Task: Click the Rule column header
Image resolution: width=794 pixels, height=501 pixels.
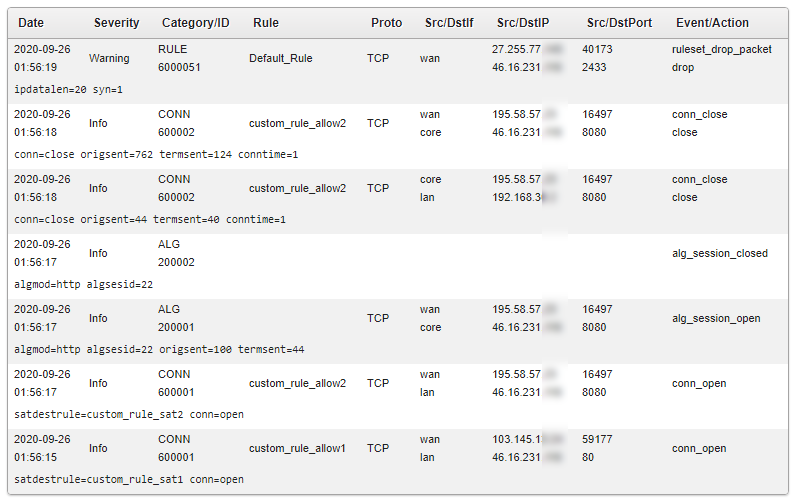Action: click(266, 23)
